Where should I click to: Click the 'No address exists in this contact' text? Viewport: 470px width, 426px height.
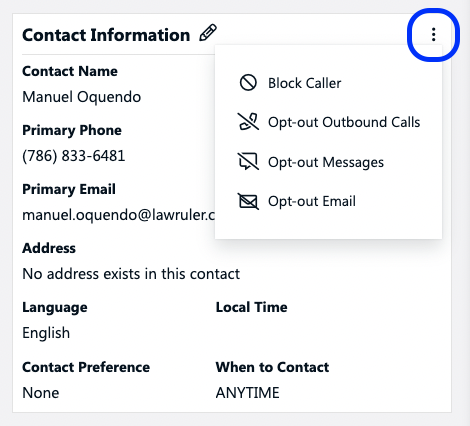click(x=131, y=274)
